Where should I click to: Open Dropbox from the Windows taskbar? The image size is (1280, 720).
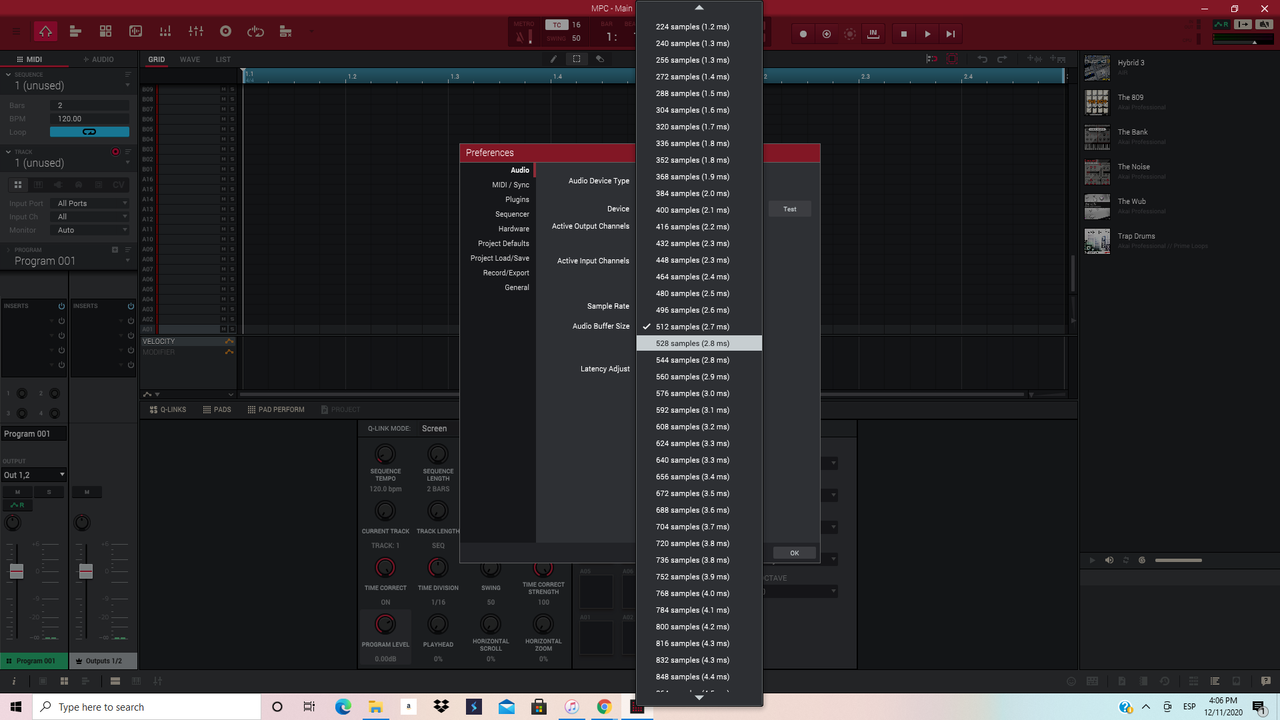tap(441, 707)
